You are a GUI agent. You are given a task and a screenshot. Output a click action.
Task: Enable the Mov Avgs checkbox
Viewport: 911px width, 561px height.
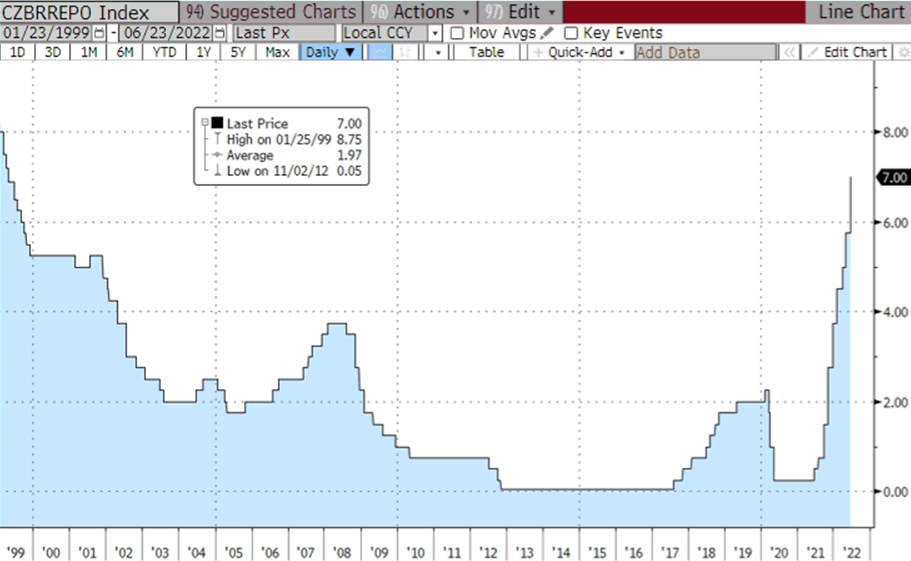pyautogui.click(x=457, y=33)
